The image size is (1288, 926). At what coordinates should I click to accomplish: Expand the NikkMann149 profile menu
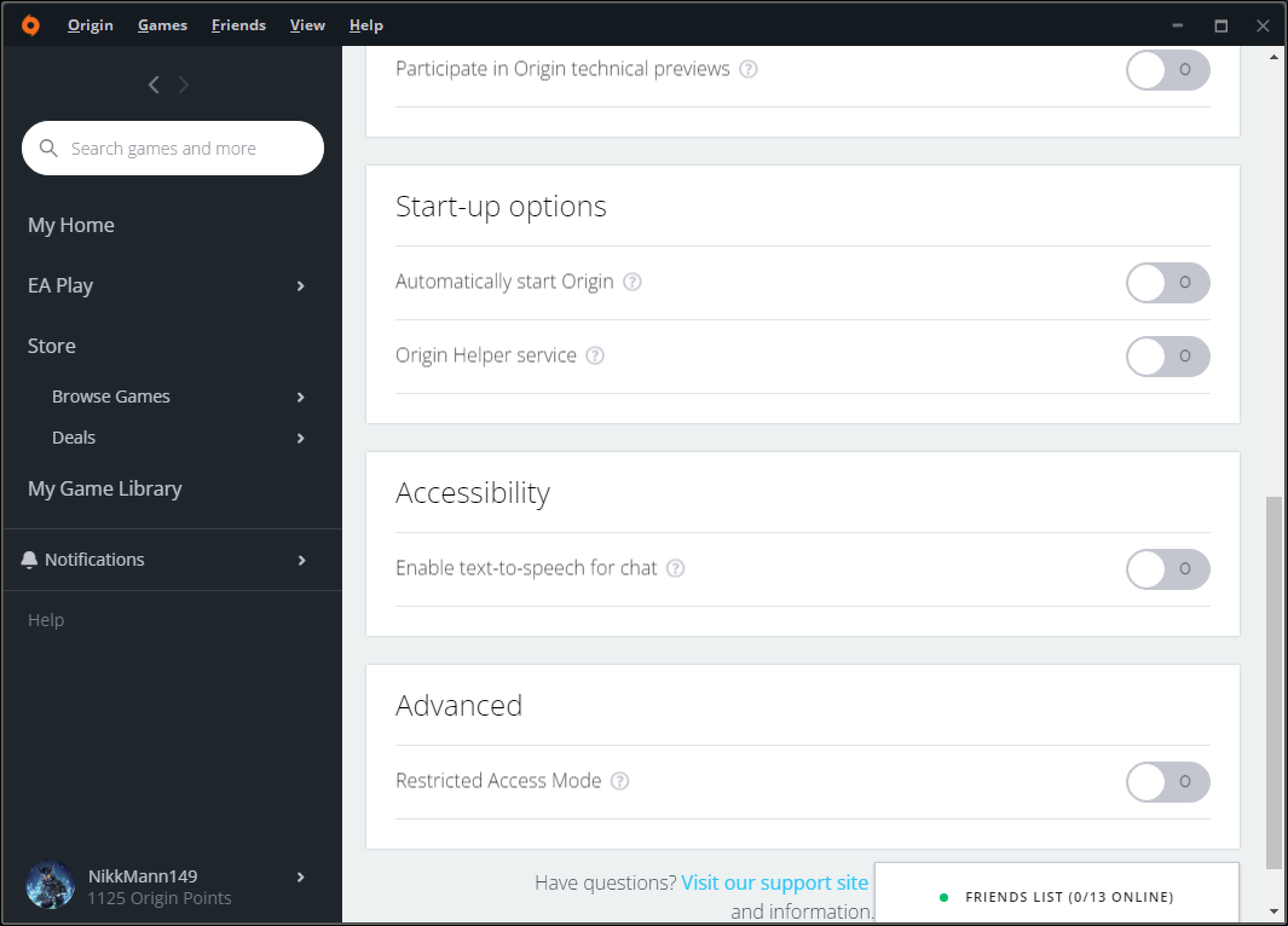[300, 876]
